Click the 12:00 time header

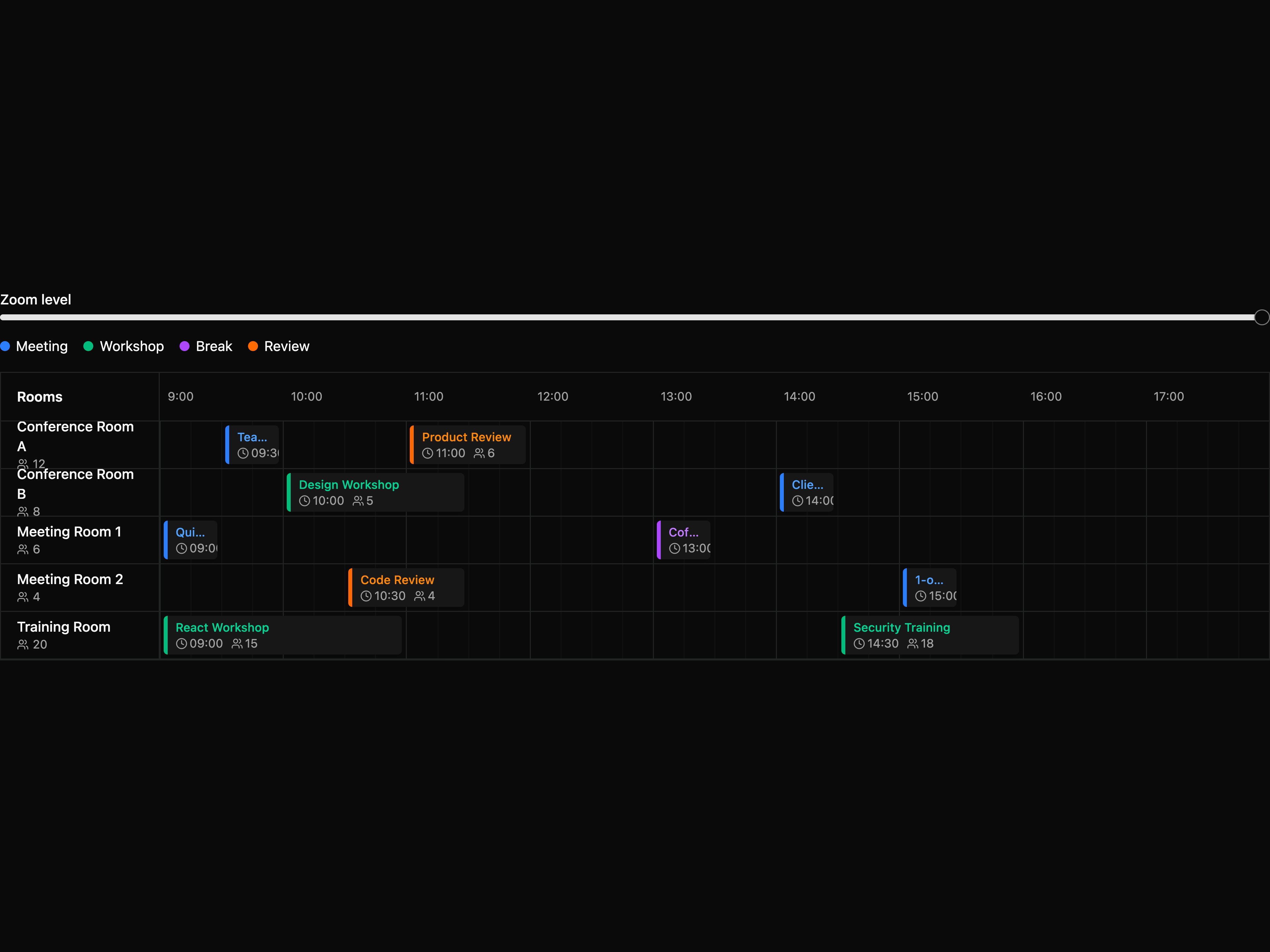point(552,397)
